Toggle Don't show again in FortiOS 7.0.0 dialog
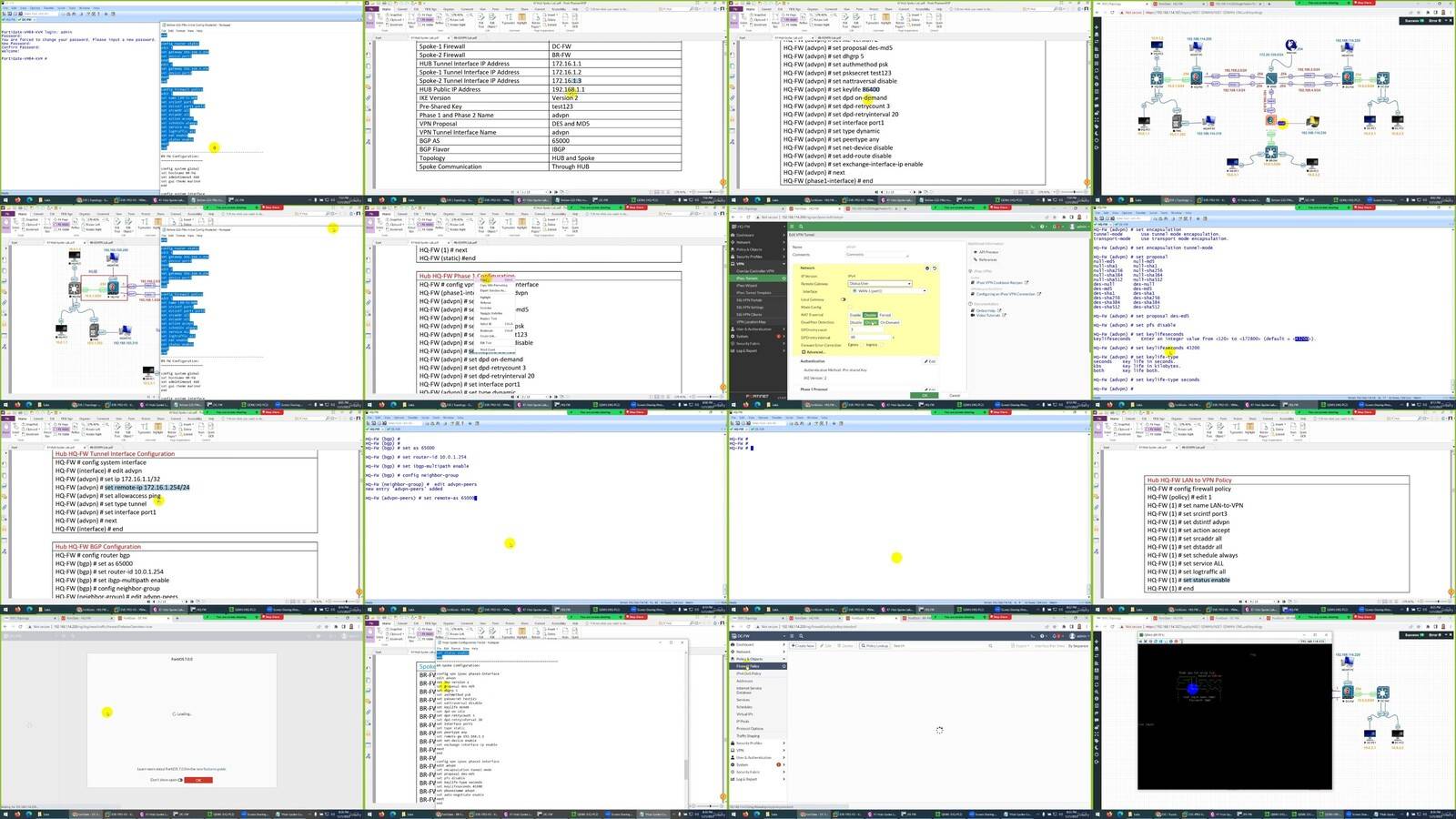This screenshot has width=1456, height=819. (x=180, y=780)
